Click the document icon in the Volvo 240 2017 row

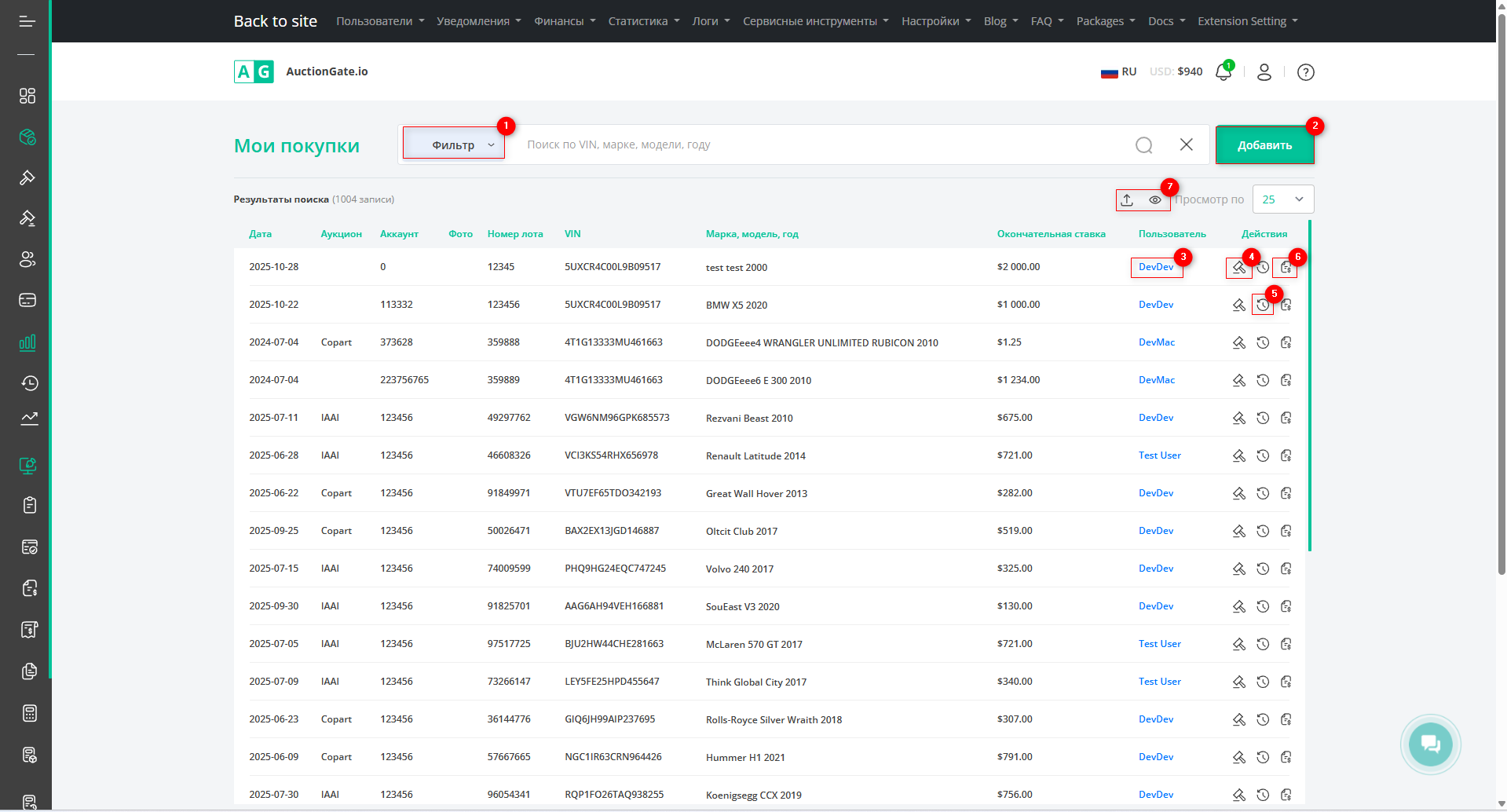(1286, 569)
